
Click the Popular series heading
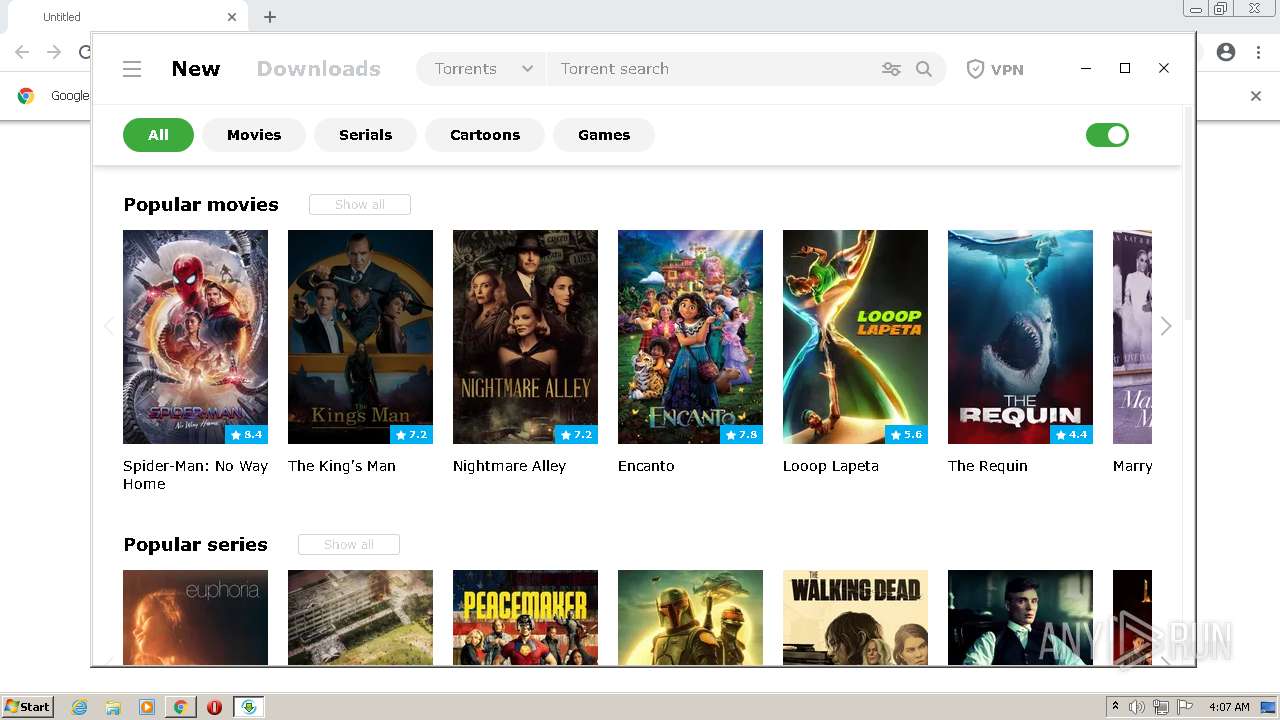(195, 545)
